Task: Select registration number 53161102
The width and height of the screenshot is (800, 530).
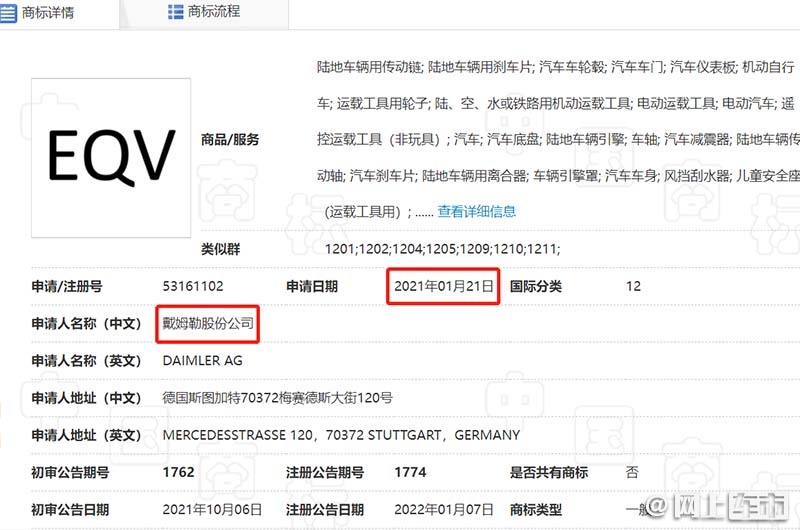Action: pos(193,286)
